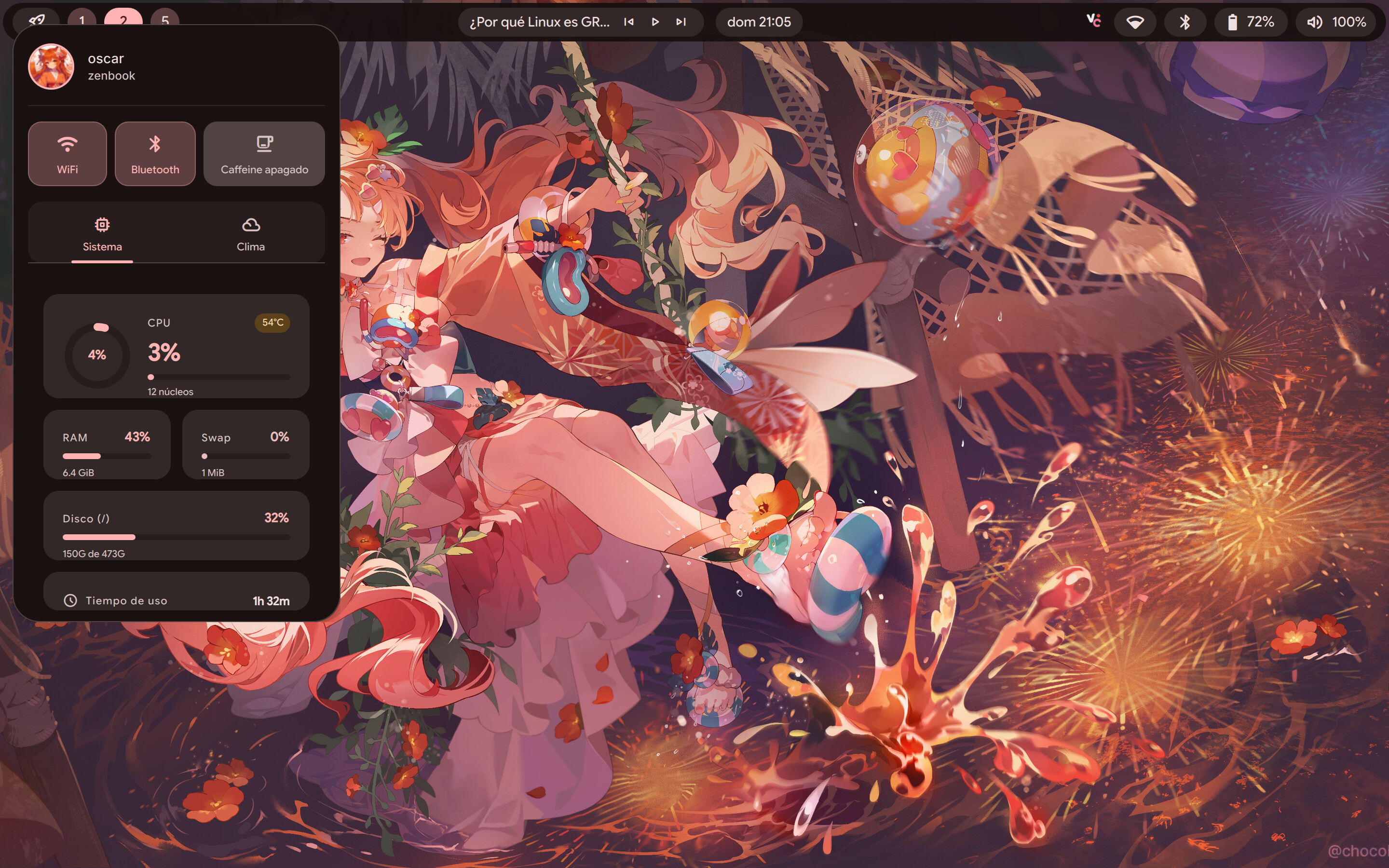1389x868 pixels.
Task: Switch to the Clima tab
Action: click(x=251, y=234)
